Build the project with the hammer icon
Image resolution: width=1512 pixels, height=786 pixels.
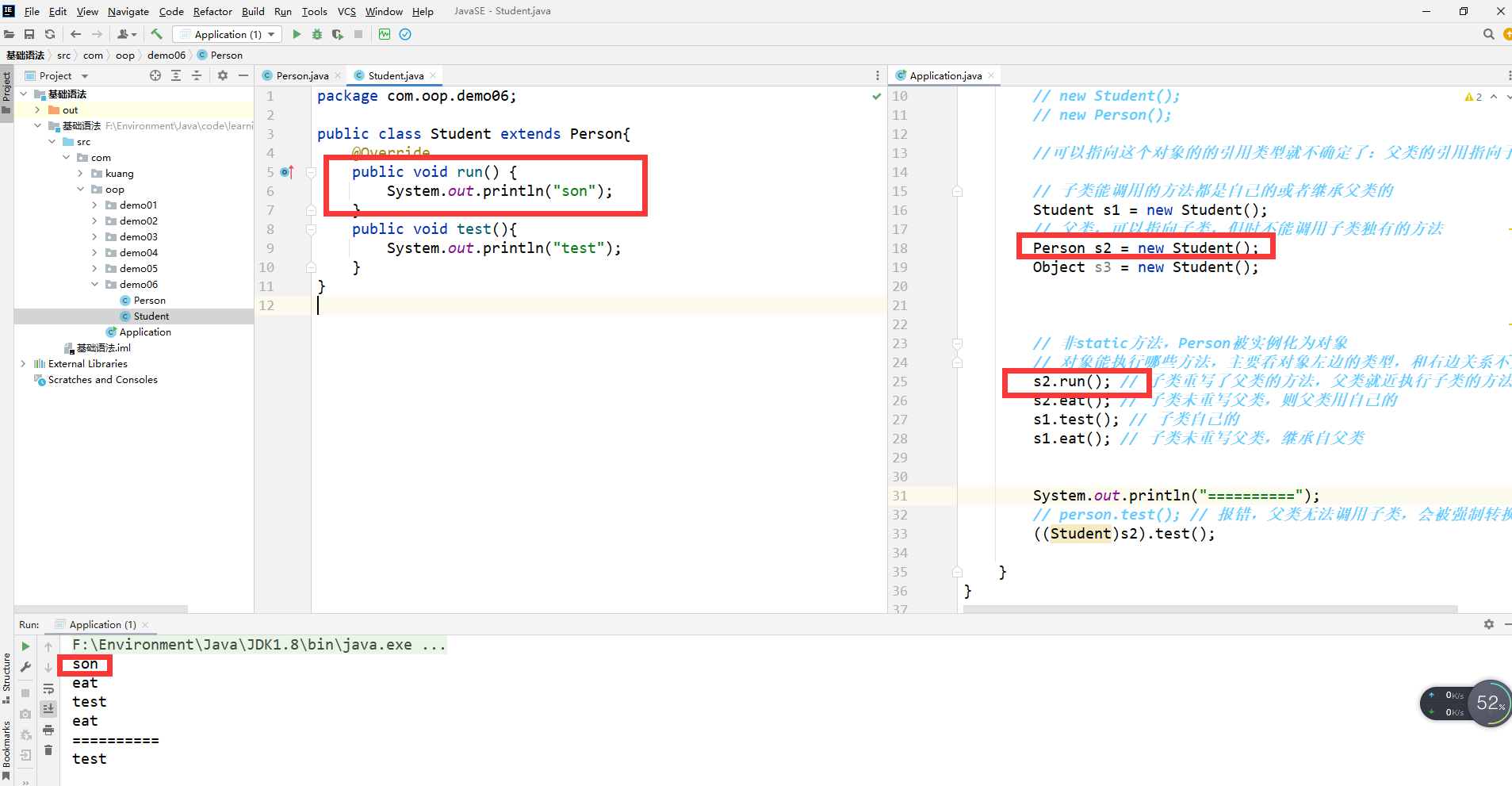[x=156, y=34]
